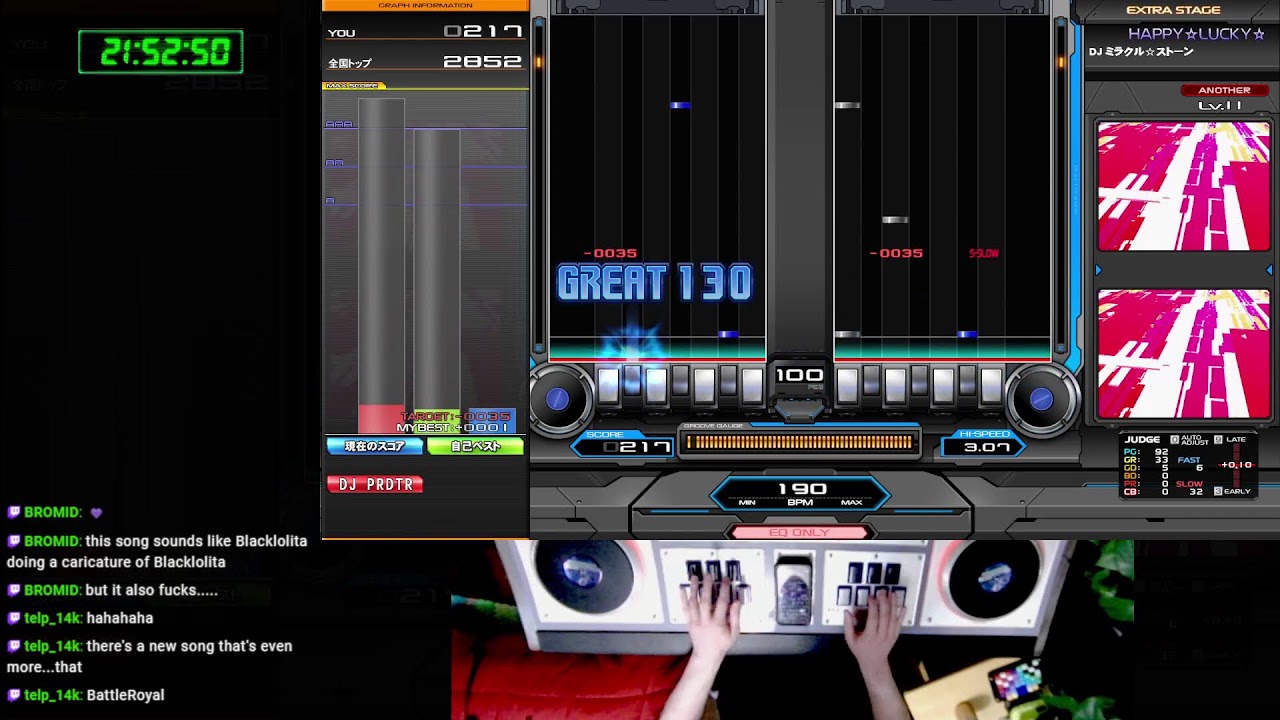Click the -0035 difference on right lanes

(896, 253)
